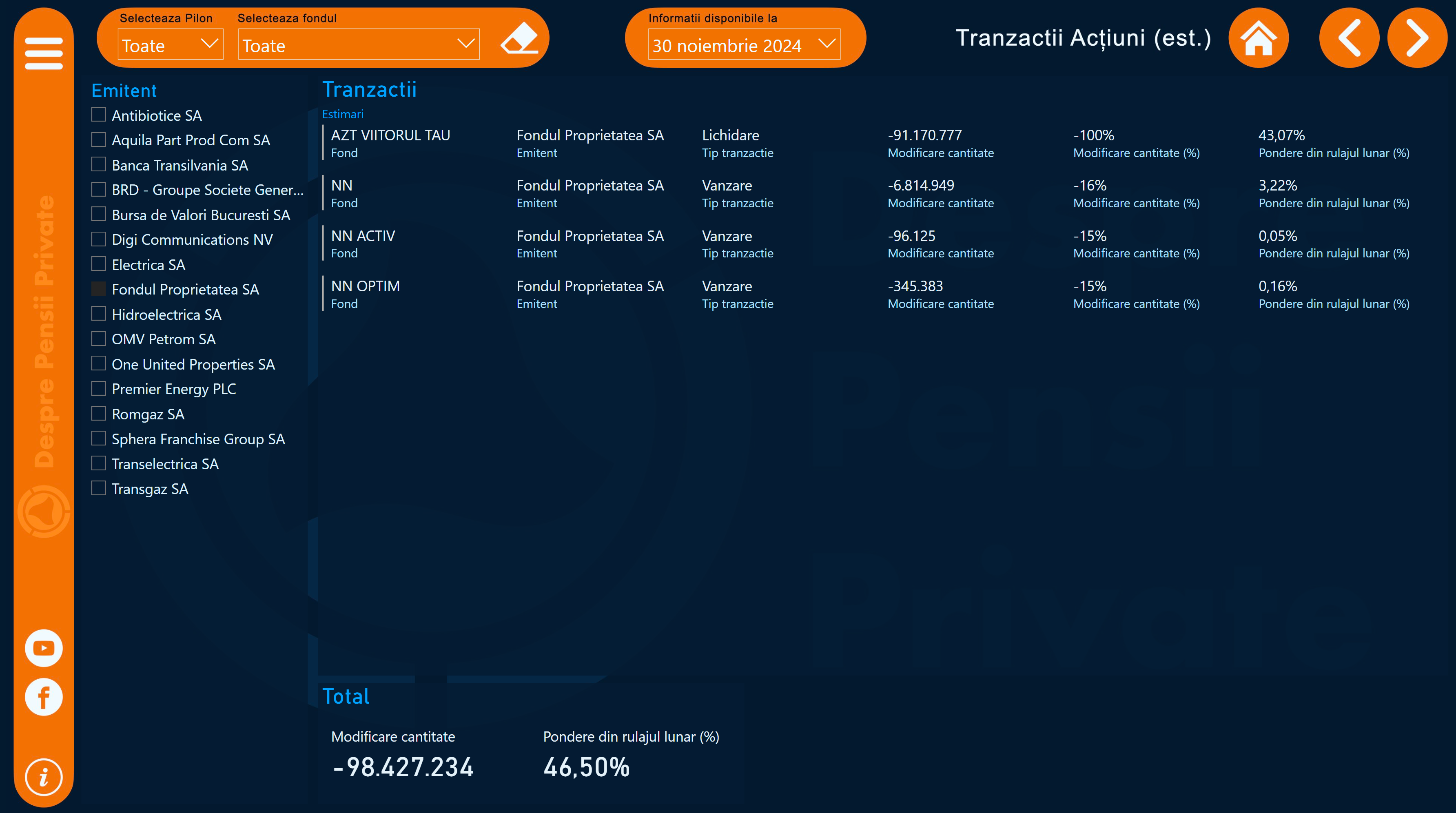Click total turnover share 46,50%
Viewport: 1456px width, 813px height.
pos(586,767)
